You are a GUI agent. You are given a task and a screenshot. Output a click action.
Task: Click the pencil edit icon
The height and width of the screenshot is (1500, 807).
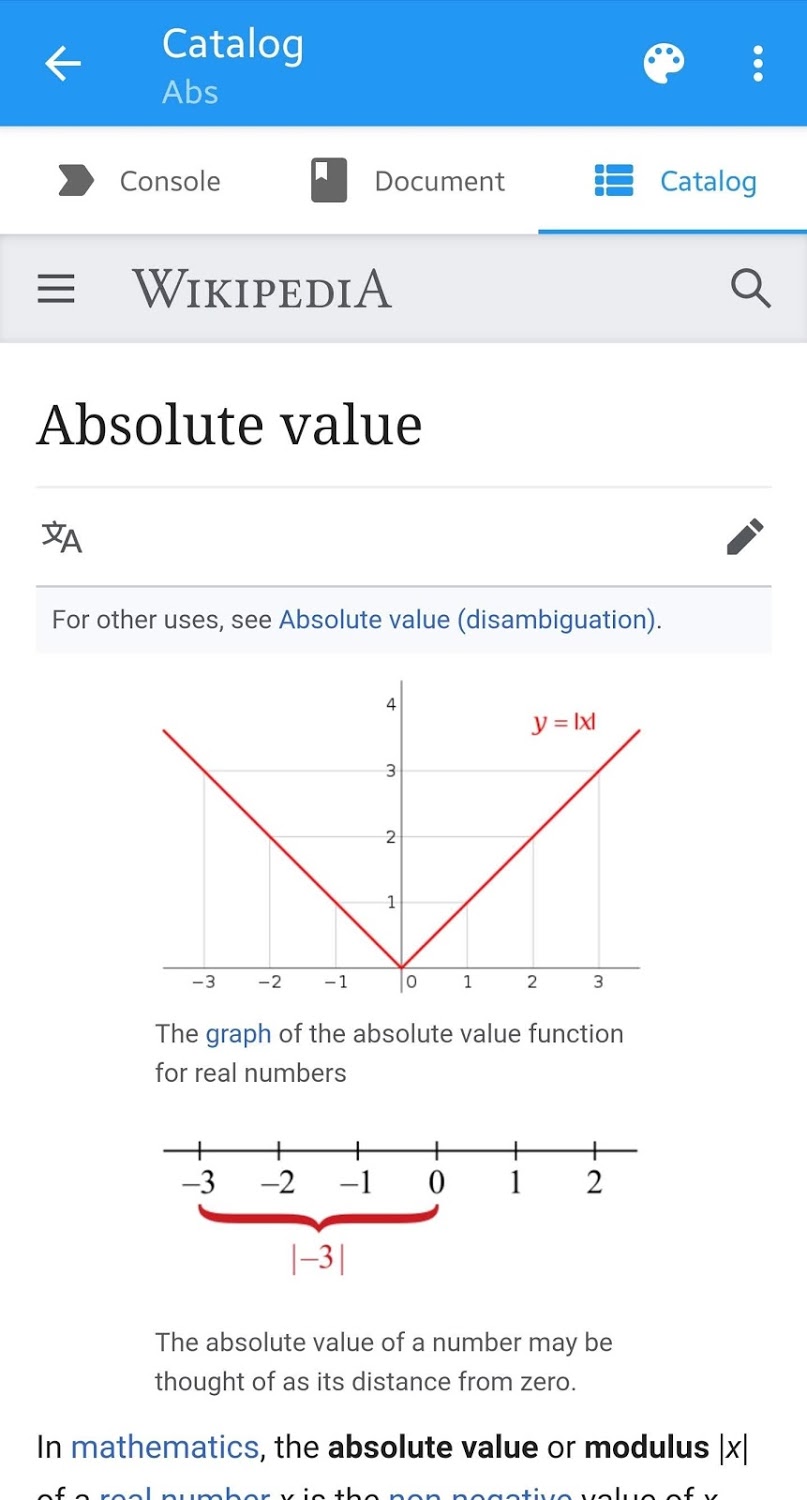point(745,537)
